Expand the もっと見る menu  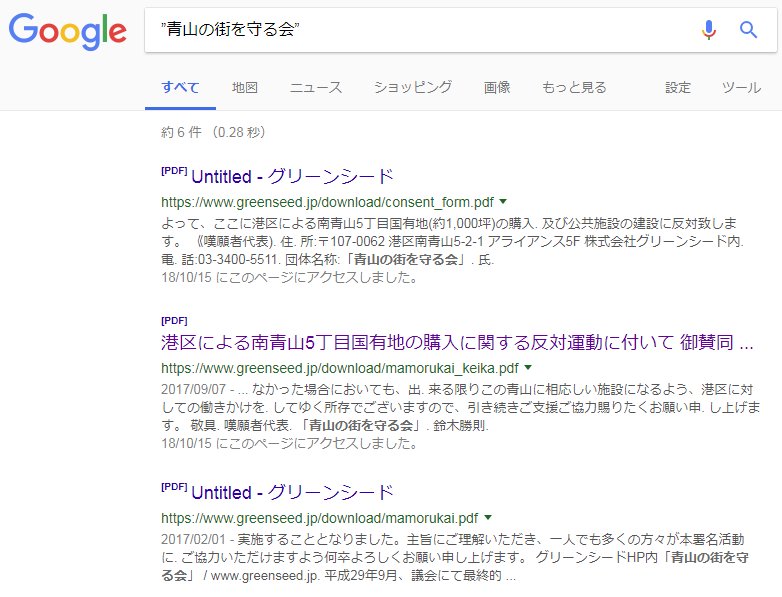coord(574,87)
